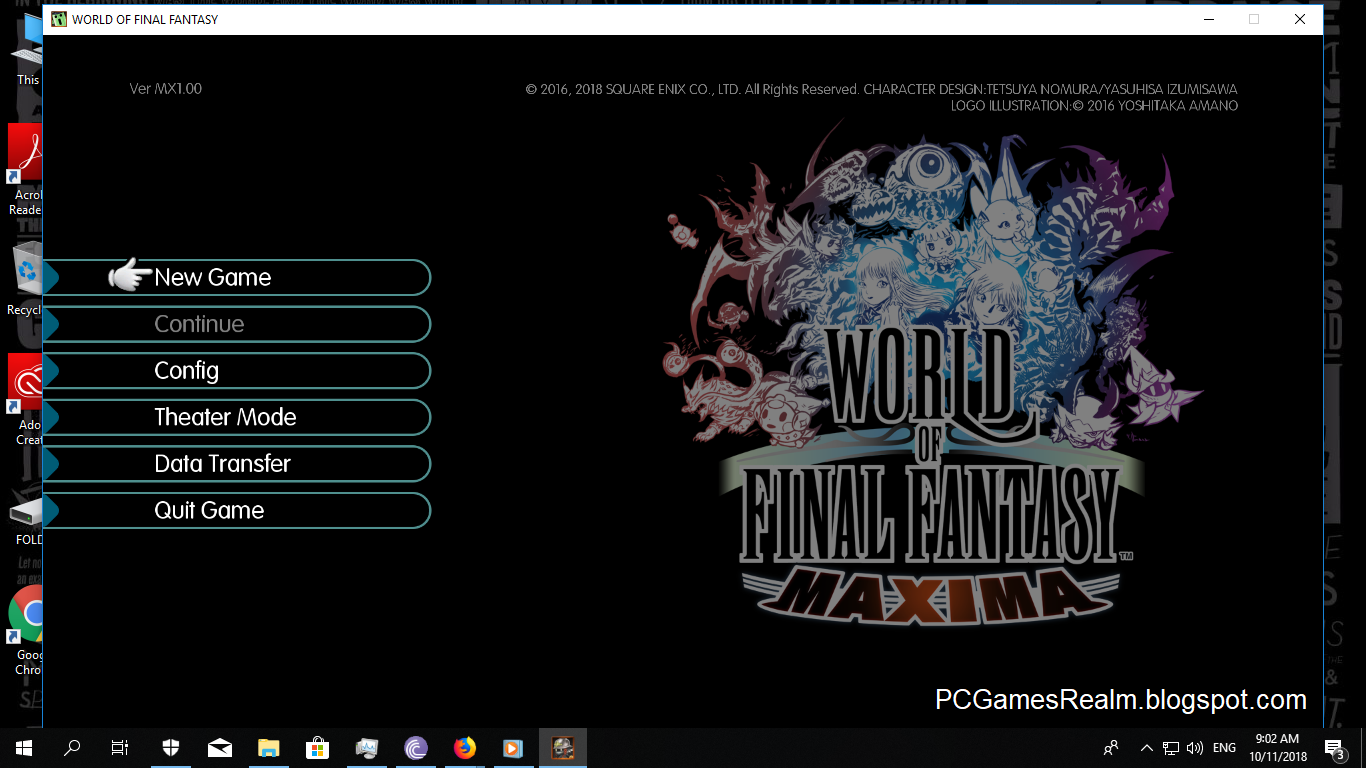Switch to Firefox on the taskbar
Screen dimensions: 1366x768
point(465,747)
